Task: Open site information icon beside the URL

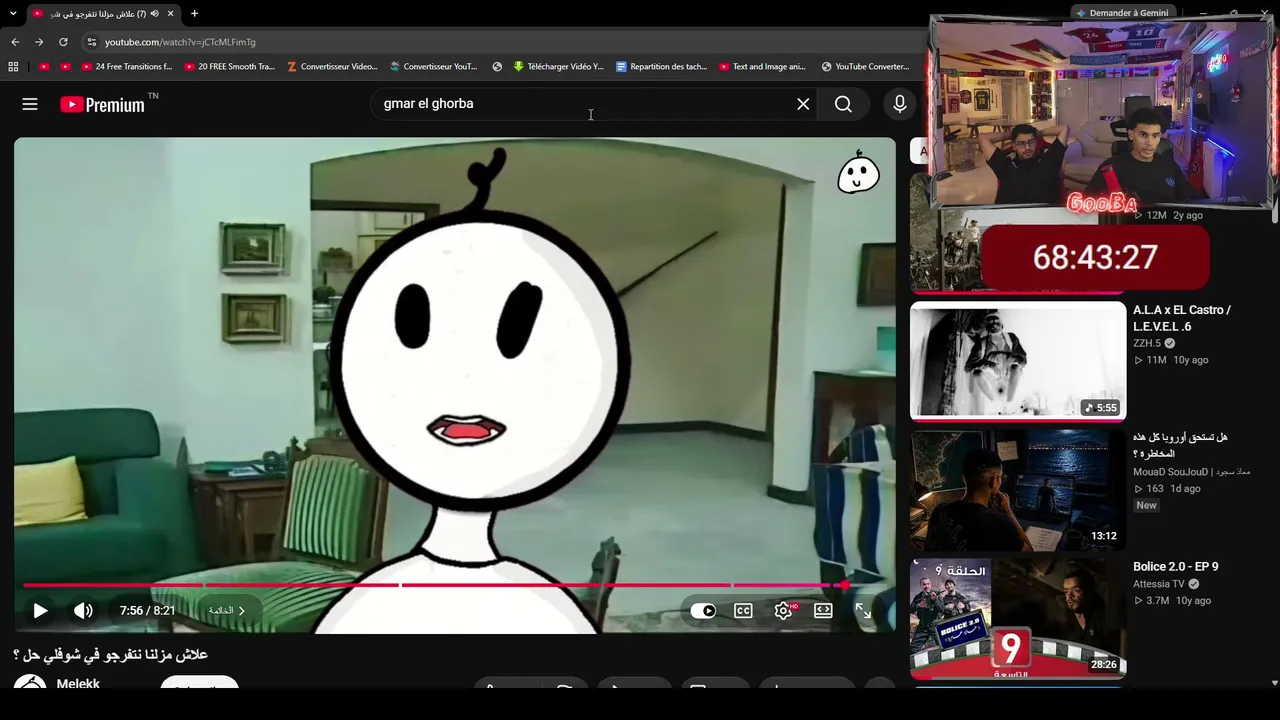Action: (x=91, y=42)
